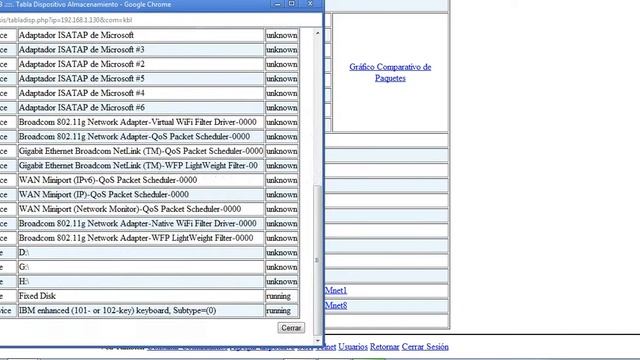Select the 'Fixed Disk' cell
Viewport: 640px width, 360px height.
tap(141, 296)
